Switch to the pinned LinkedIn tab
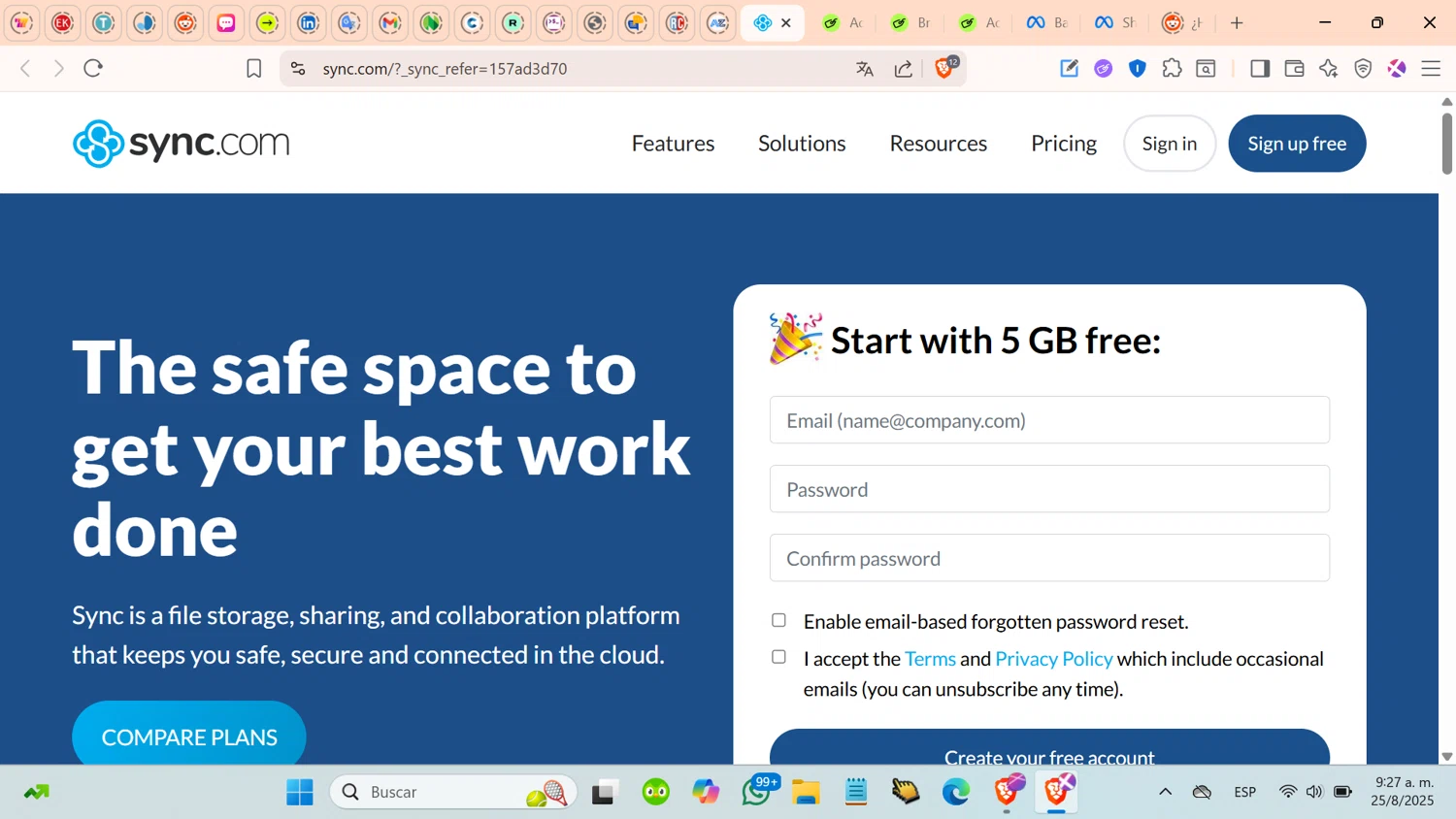Viewport: 1456px width, 819px height. click(309, 22)
